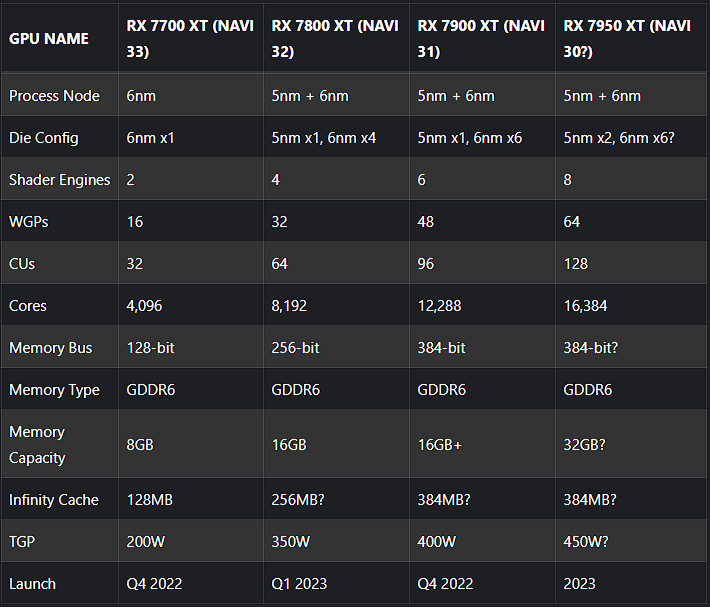Click the Shader Engines row label

(59, 180)
